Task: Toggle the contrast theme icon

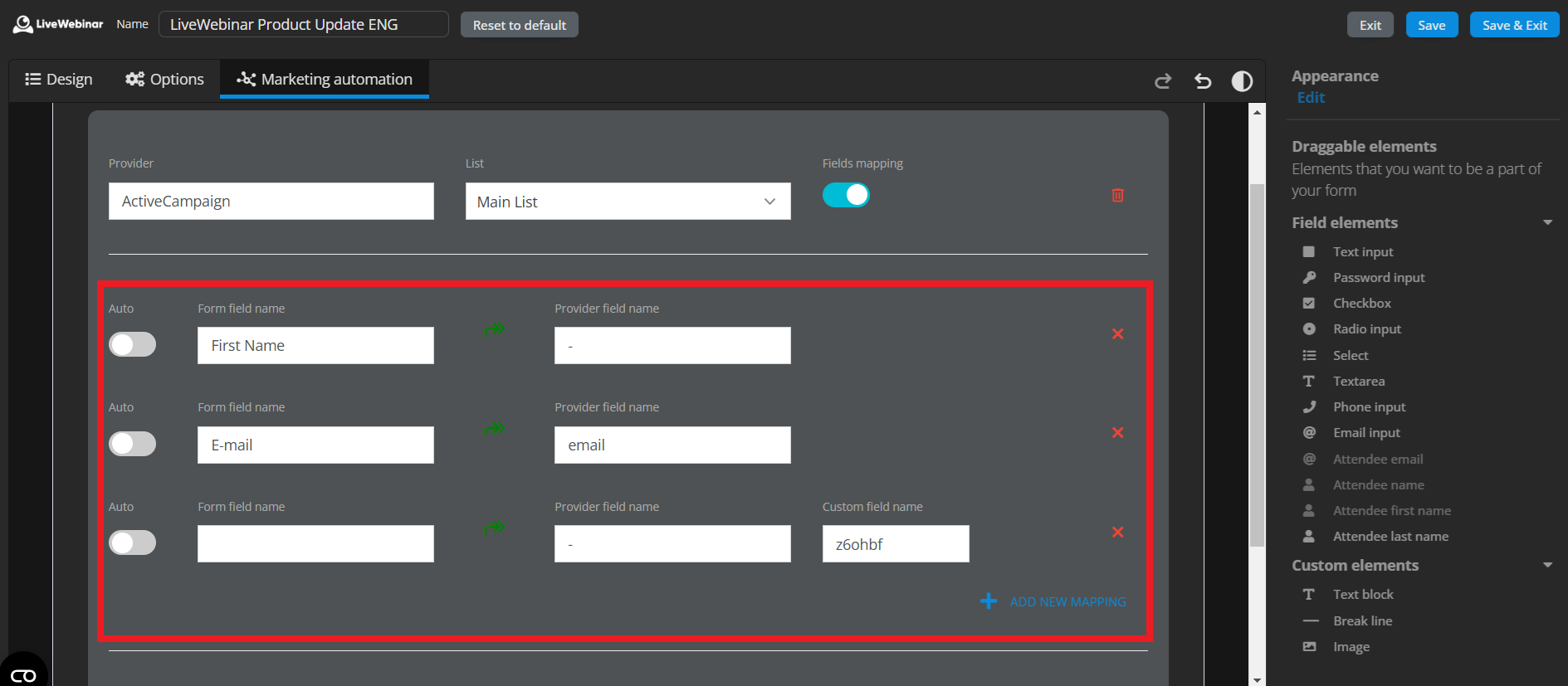Action: (1242, 80)
